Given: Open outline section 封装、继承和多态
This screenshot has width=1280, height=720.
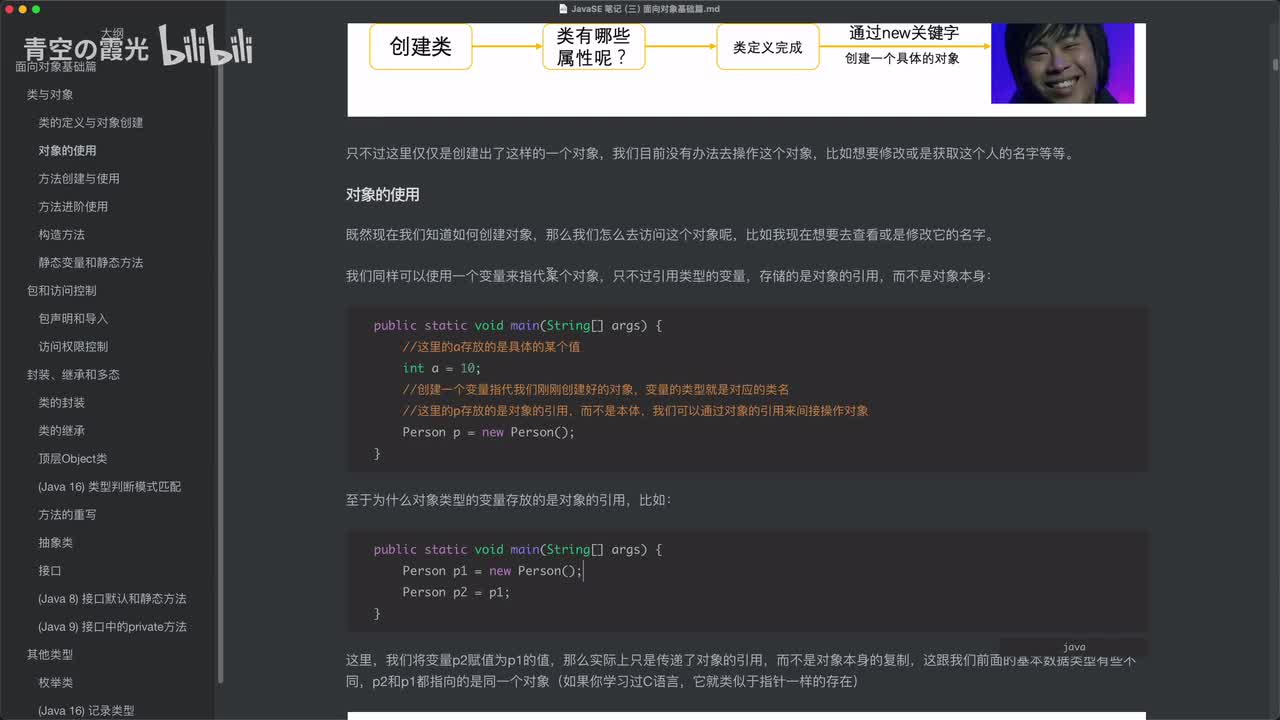Looking at the screenshot, I should pos(73,375).
